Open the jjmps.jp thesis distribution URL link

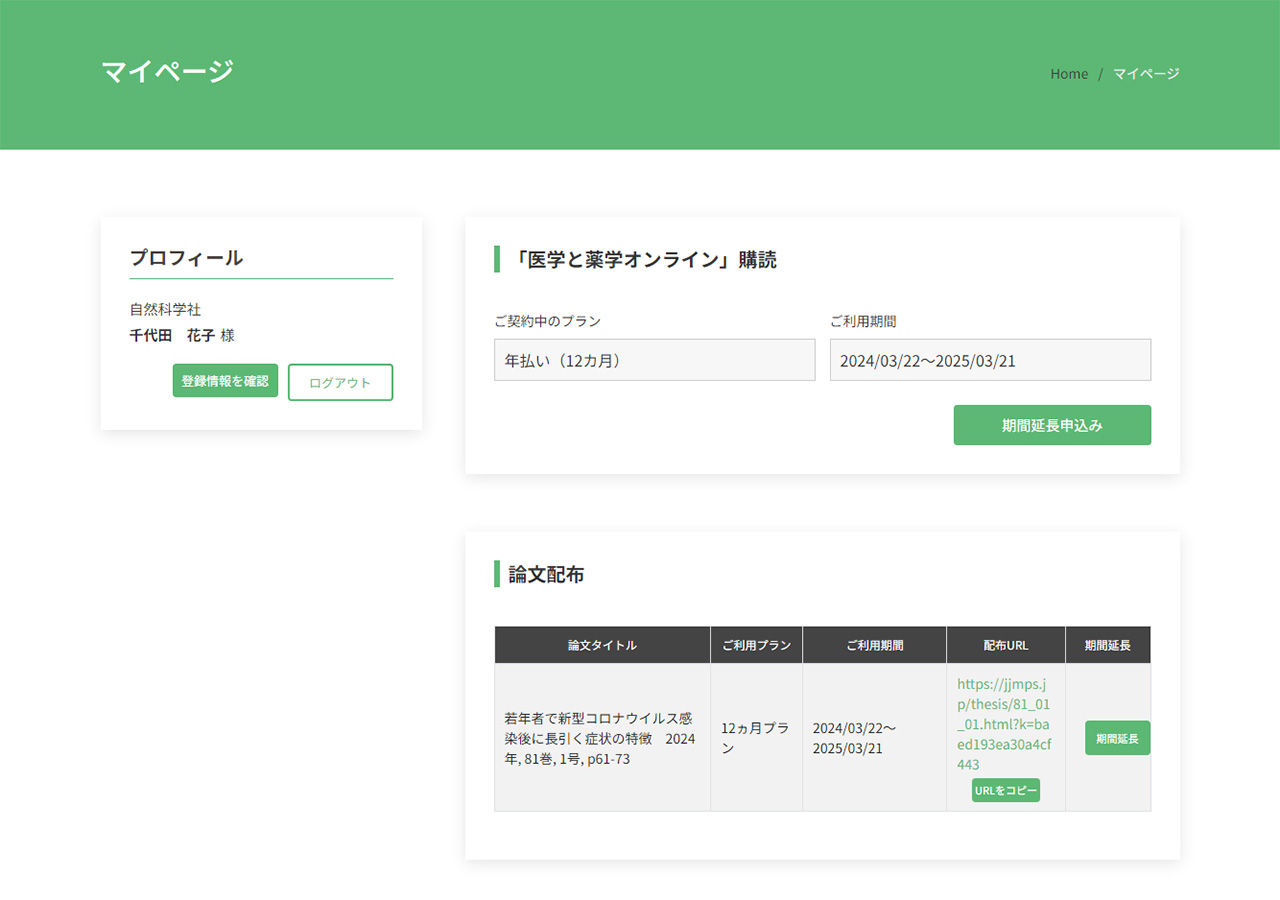(1004, 724)
